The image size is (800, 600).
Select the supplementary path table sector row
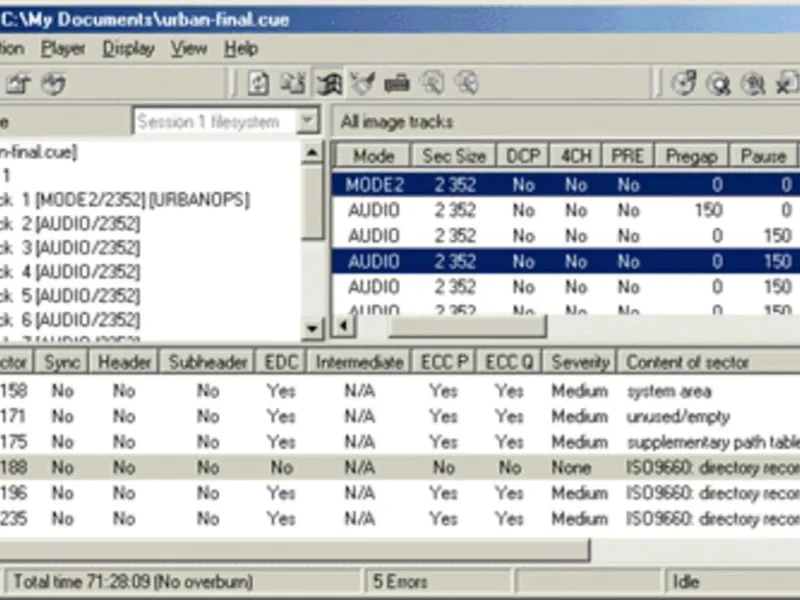coord(400,442)
